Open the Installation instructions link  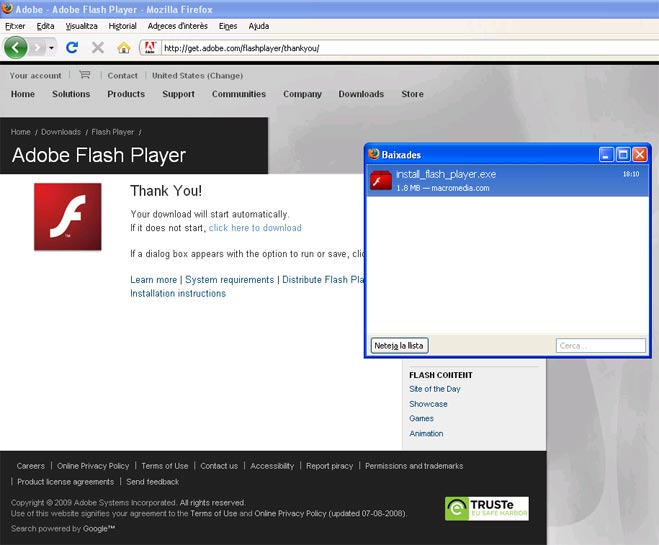pos(178,293)
